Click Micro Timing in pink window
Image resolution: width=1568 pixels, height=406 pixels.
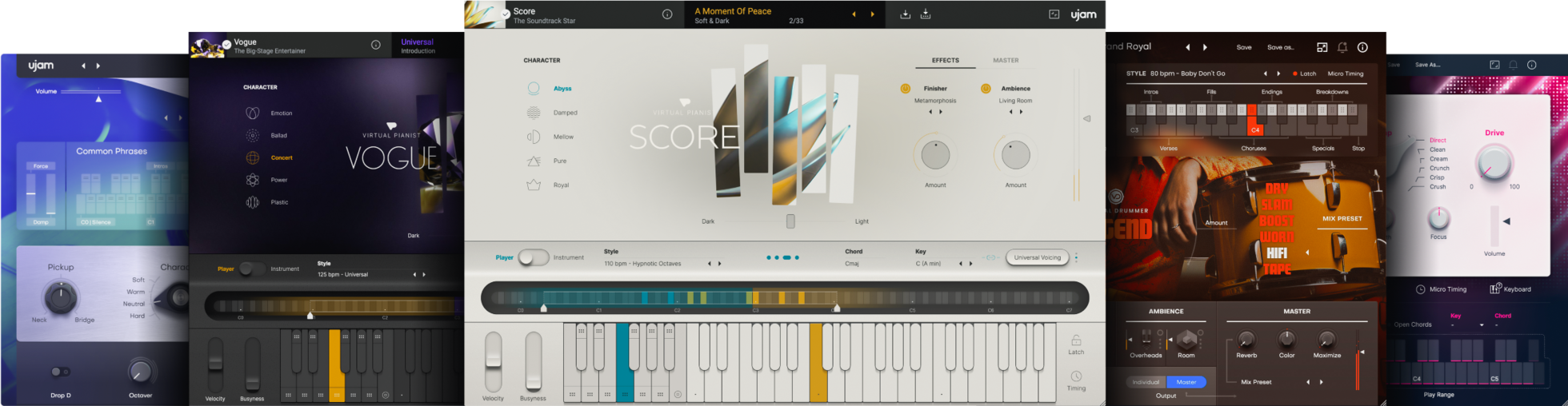click(x=1441, y=289)
